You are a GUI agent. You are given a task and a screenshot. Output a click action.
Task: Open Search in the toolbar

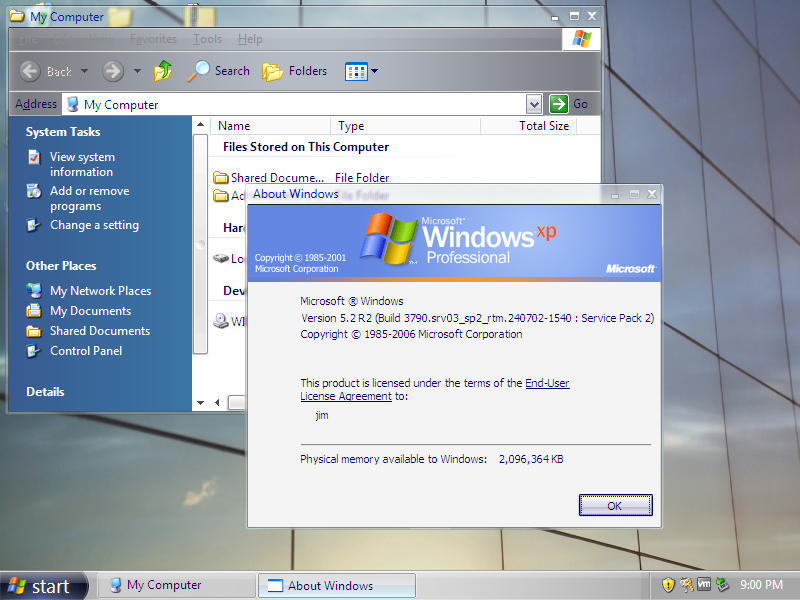coord(219,71)
